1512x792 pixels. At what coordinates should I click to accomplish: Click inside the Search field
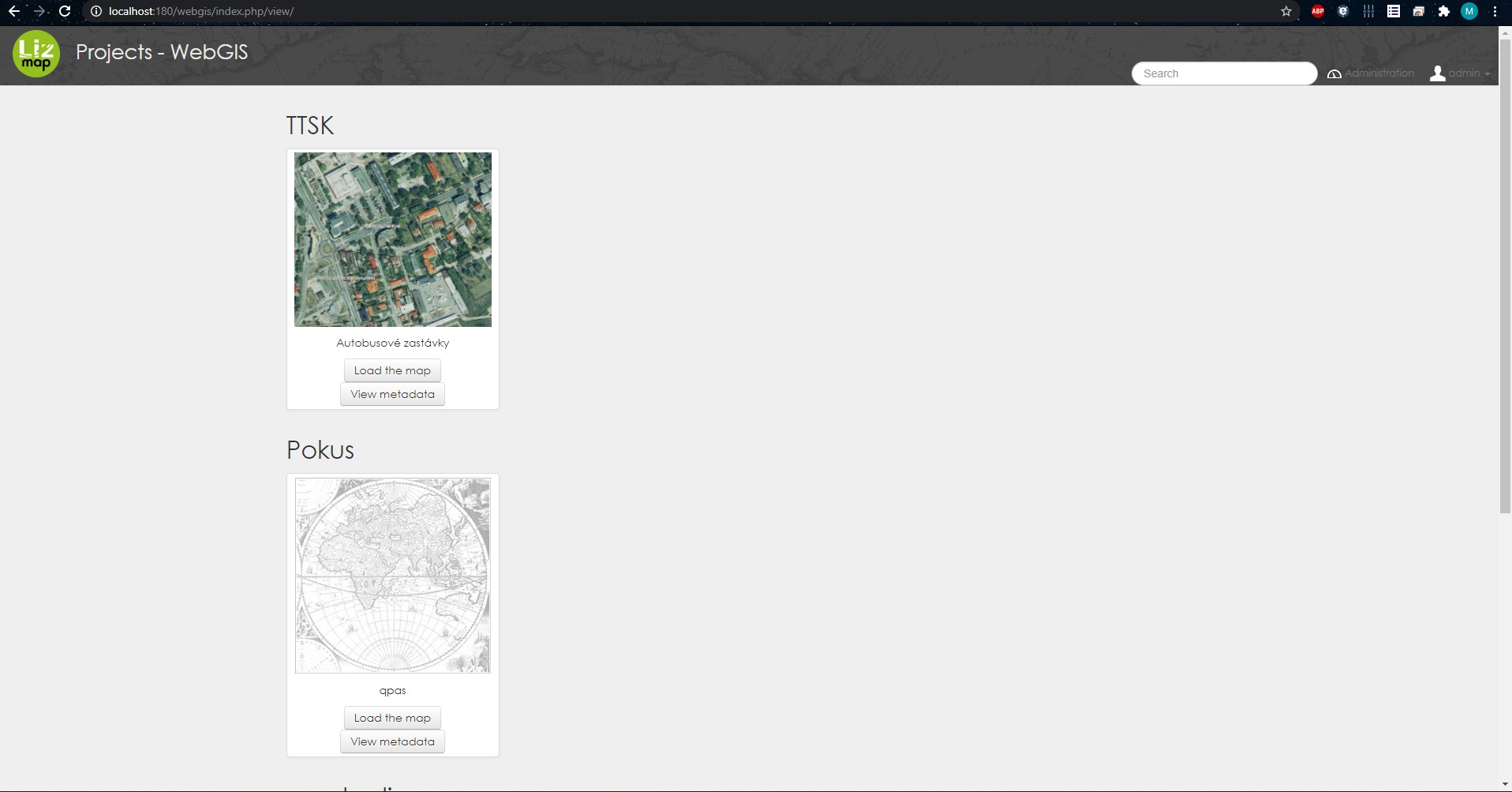pyautogui.click(x=1223, y=73)
